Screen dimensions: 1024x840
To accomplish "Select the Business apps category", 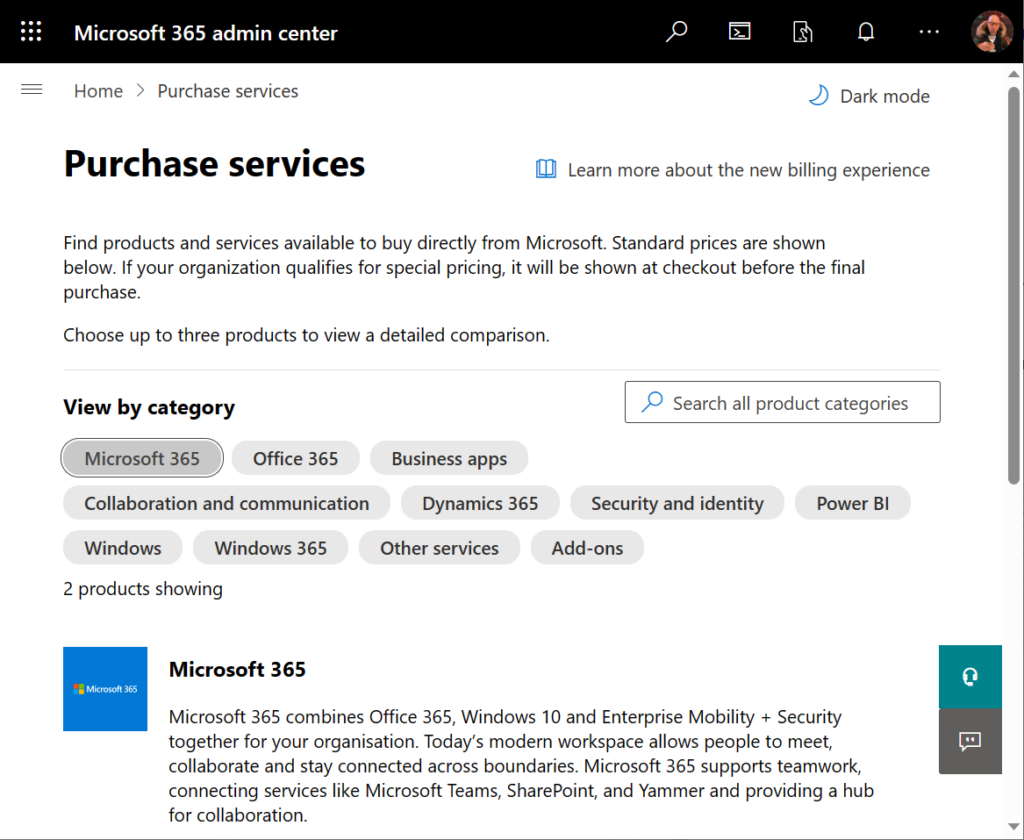I will coord(449,458).
